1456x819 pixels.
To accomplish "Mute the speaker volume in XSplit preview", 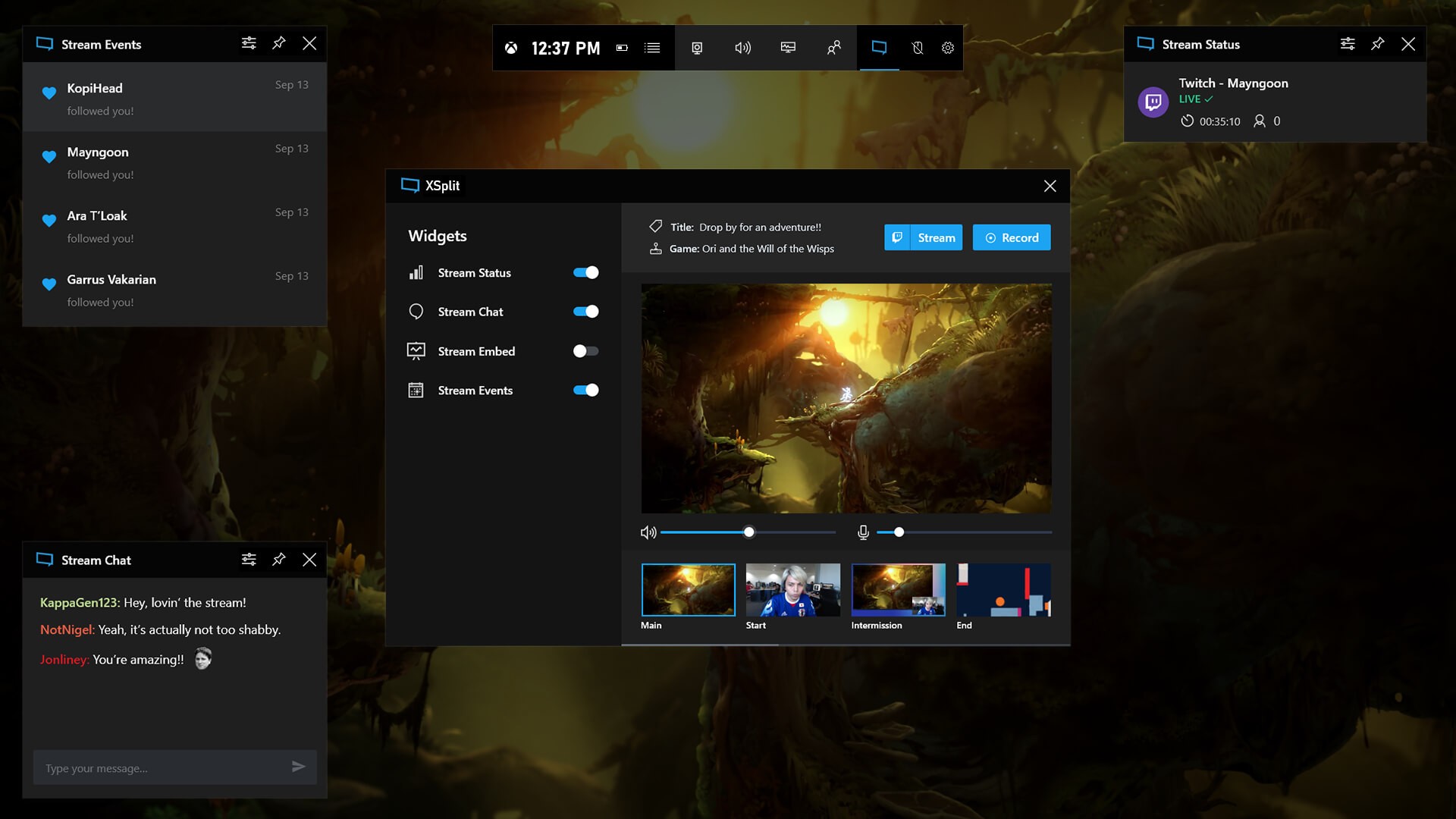I will (x=648, y=532).
